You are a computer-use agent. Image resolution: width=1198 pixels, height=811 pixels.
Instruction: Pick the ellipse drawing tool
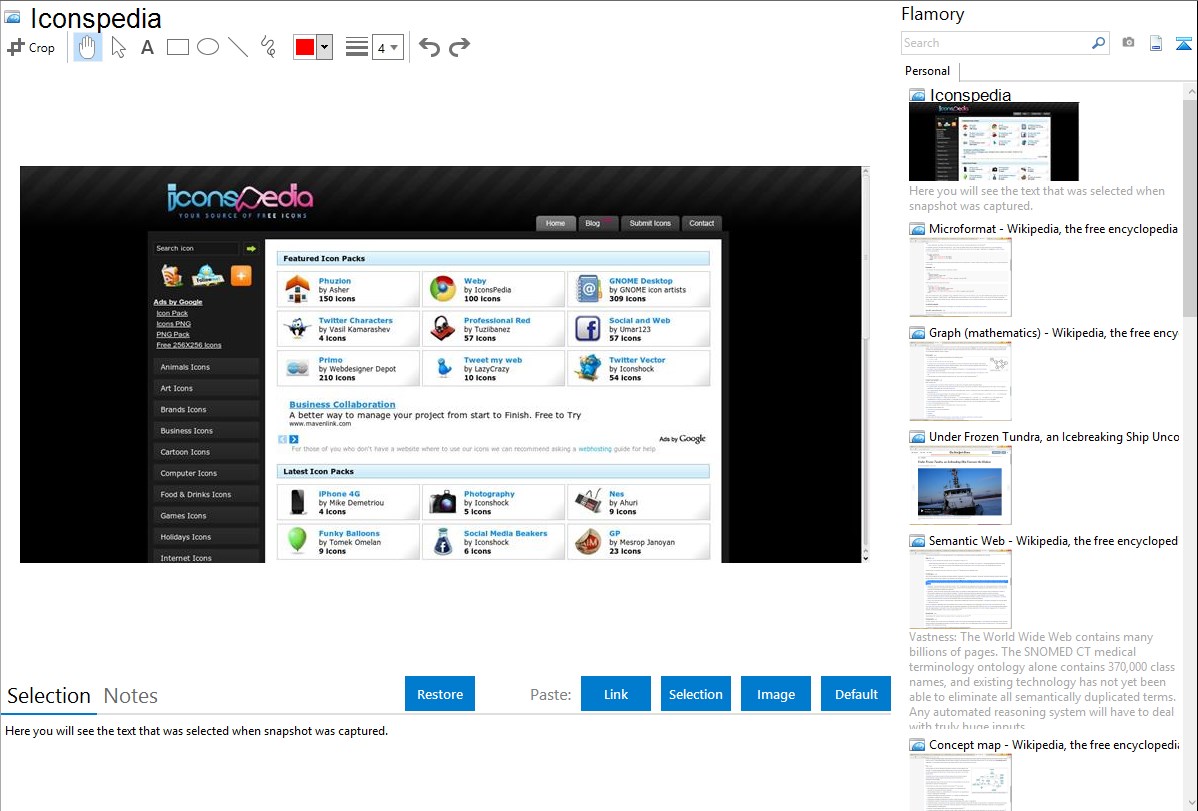(x=208, y=47)
